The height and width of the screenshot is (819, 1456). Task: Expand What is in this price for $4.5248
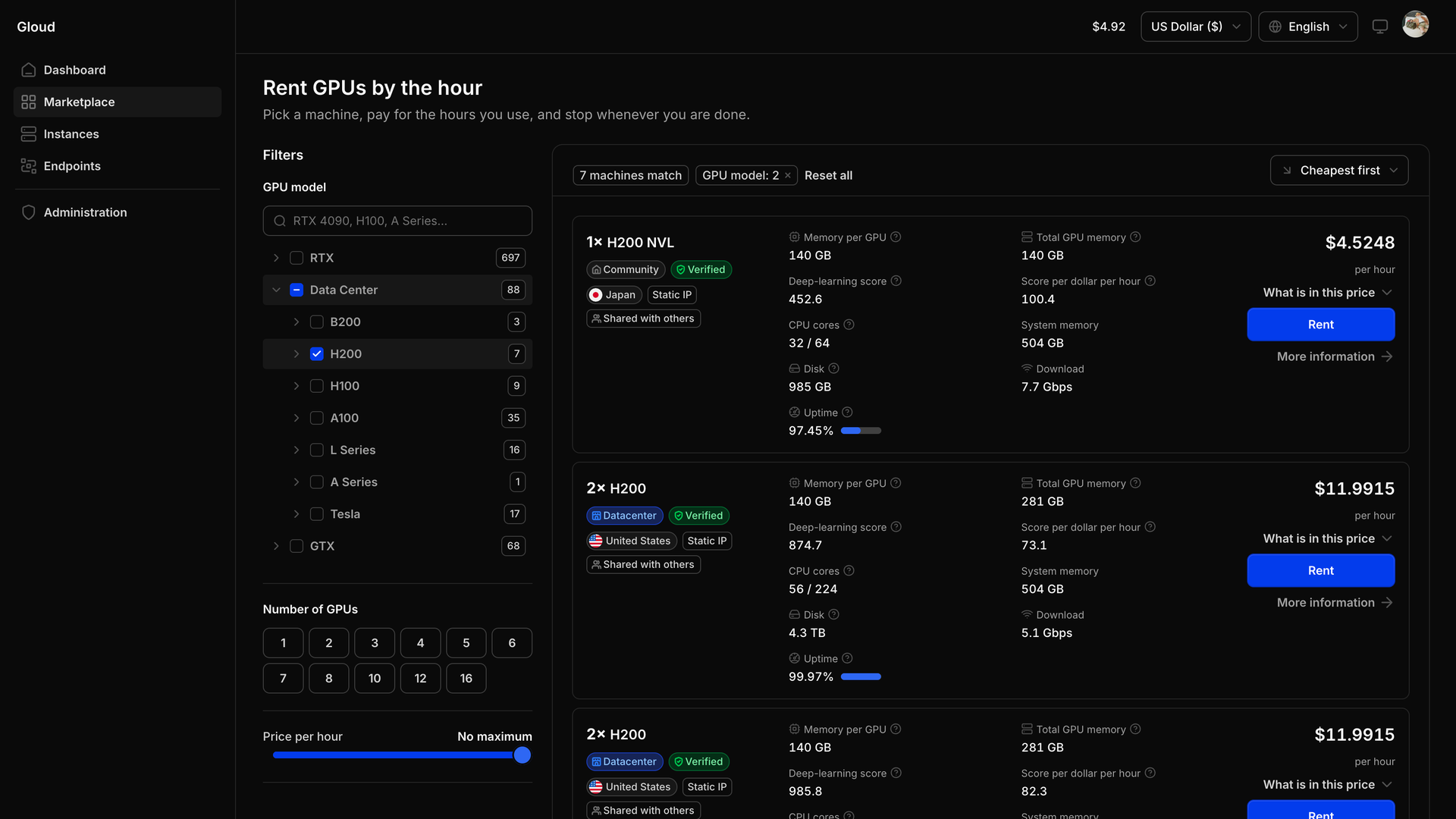[x=1327, y=293]
